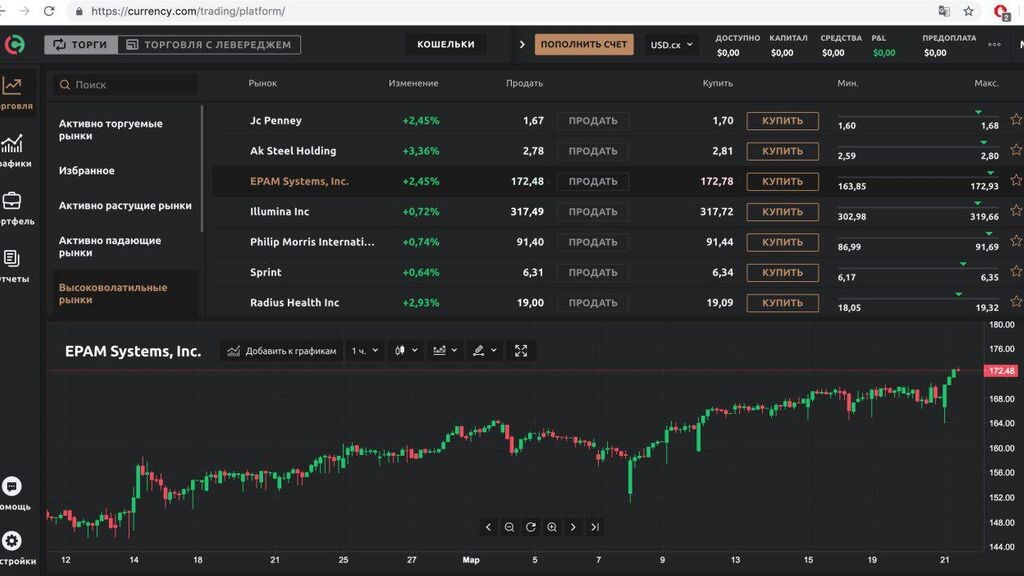Pan chart left with the arrow
This screenshot has height=576, width=1024.
[488, 527]
